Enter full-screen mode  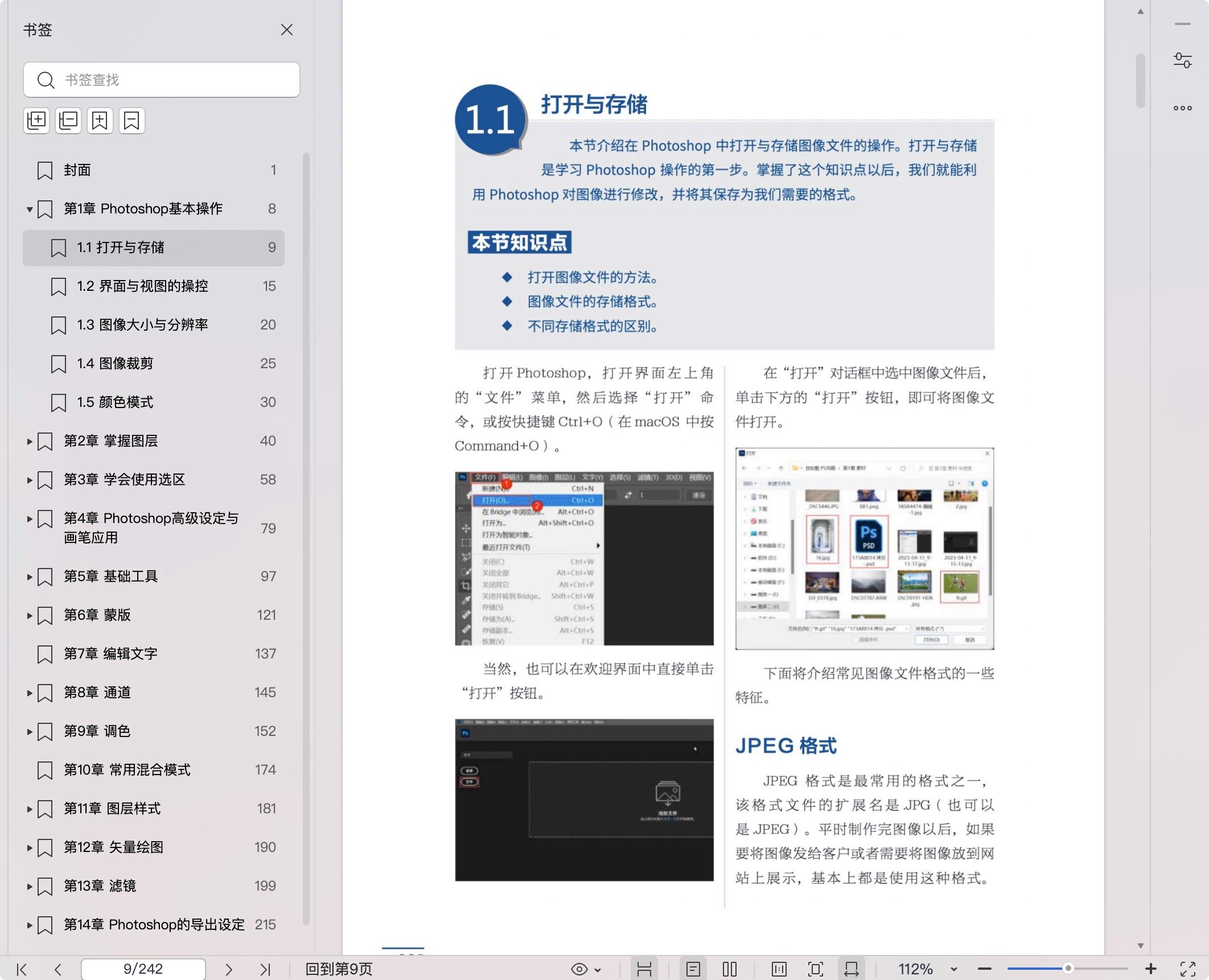pyautogui.click(x=1188, y=969)
